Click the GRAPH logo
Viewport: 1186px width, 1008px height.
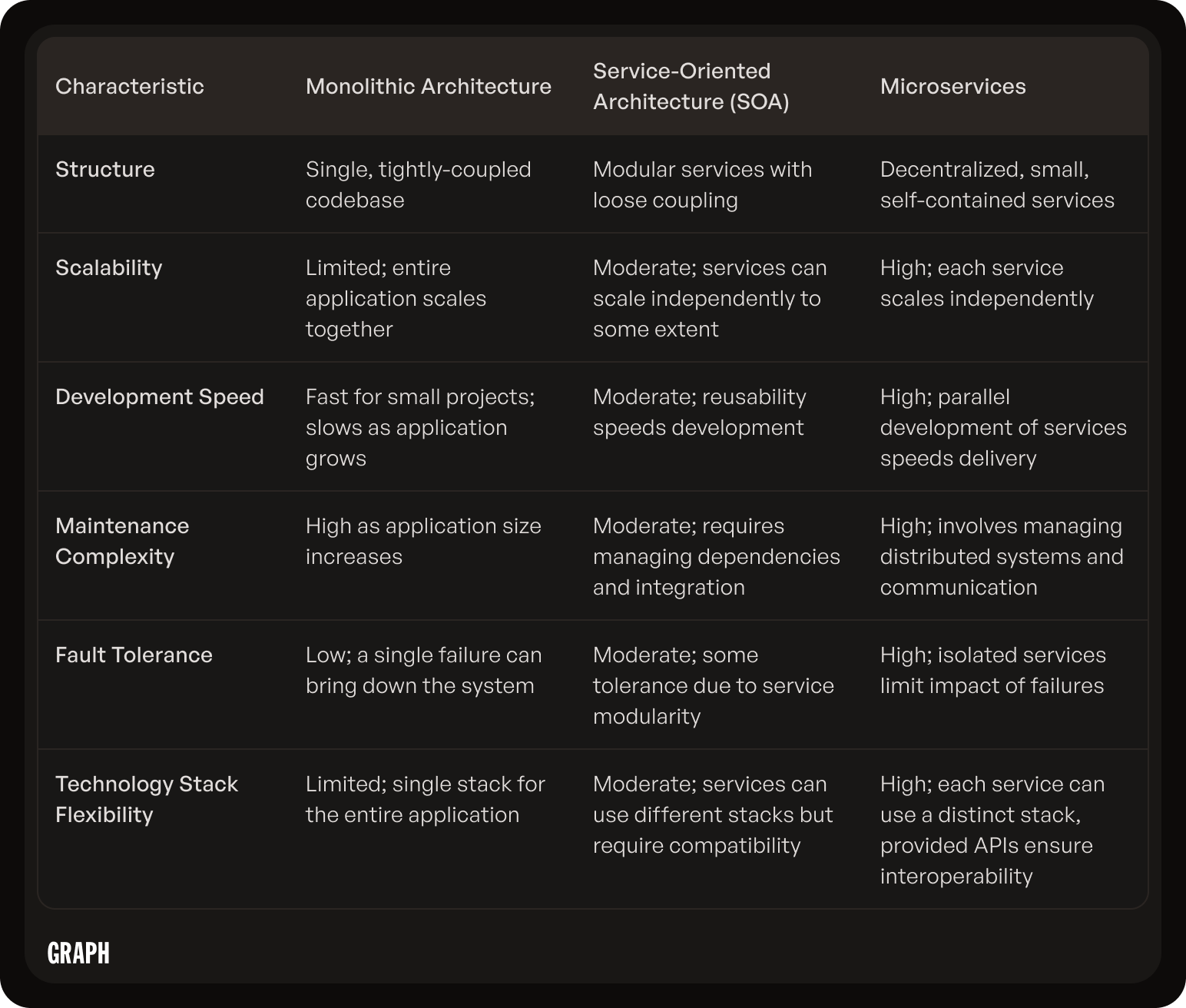pos(78,953)
